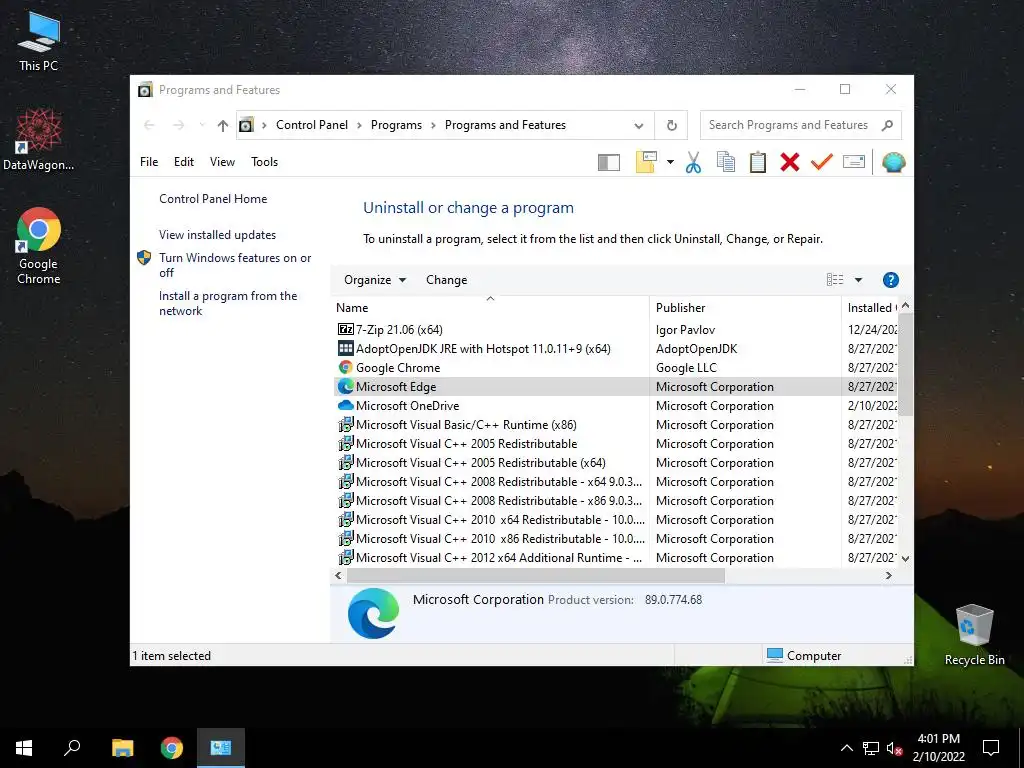Click the Refresh button
This screenshot has width=1024, height=768.
pyautogui.click(x=671, y=125)
